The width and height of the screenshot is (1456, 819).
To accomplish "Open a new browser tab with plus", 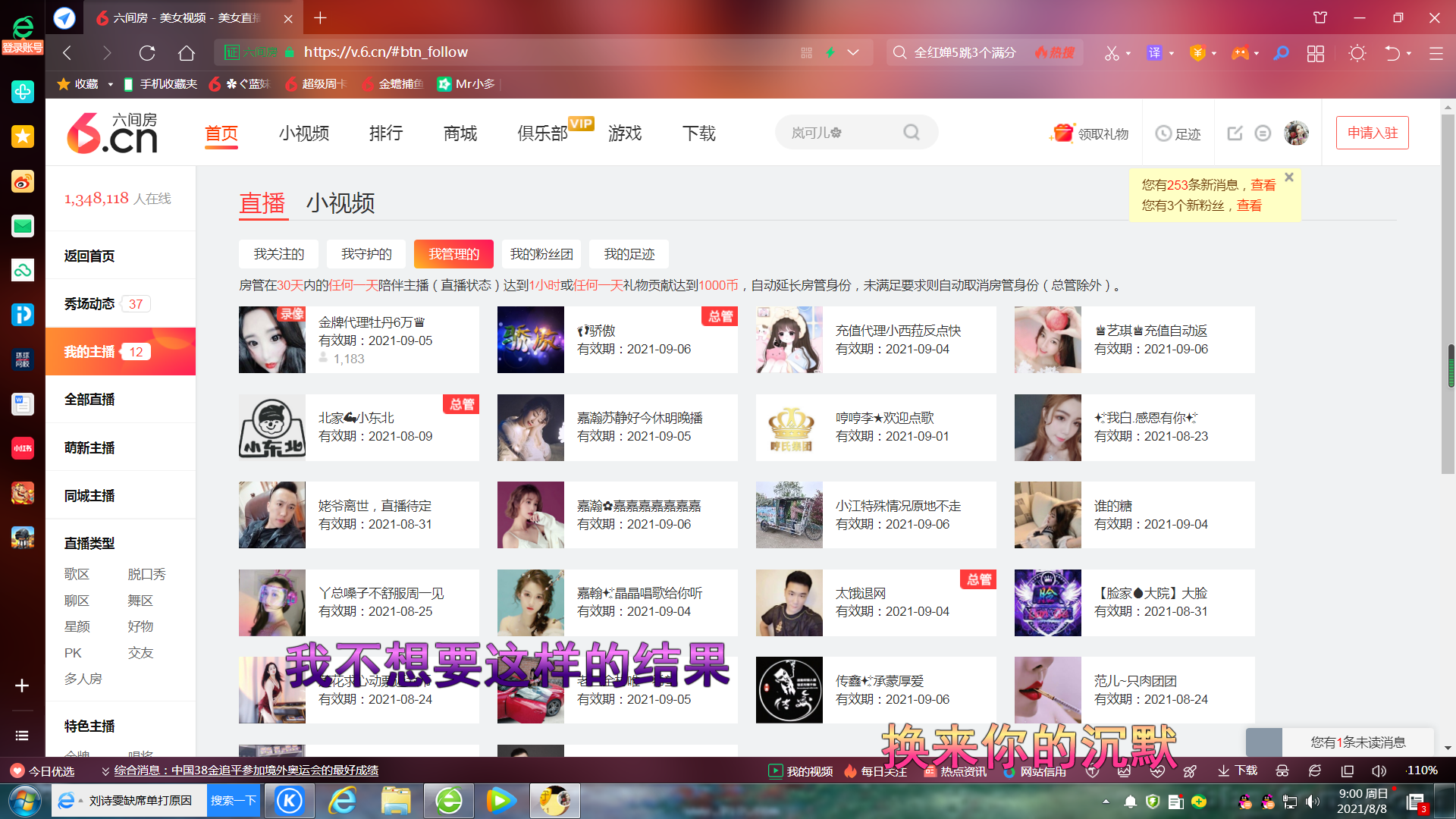I will coord(320,17).
